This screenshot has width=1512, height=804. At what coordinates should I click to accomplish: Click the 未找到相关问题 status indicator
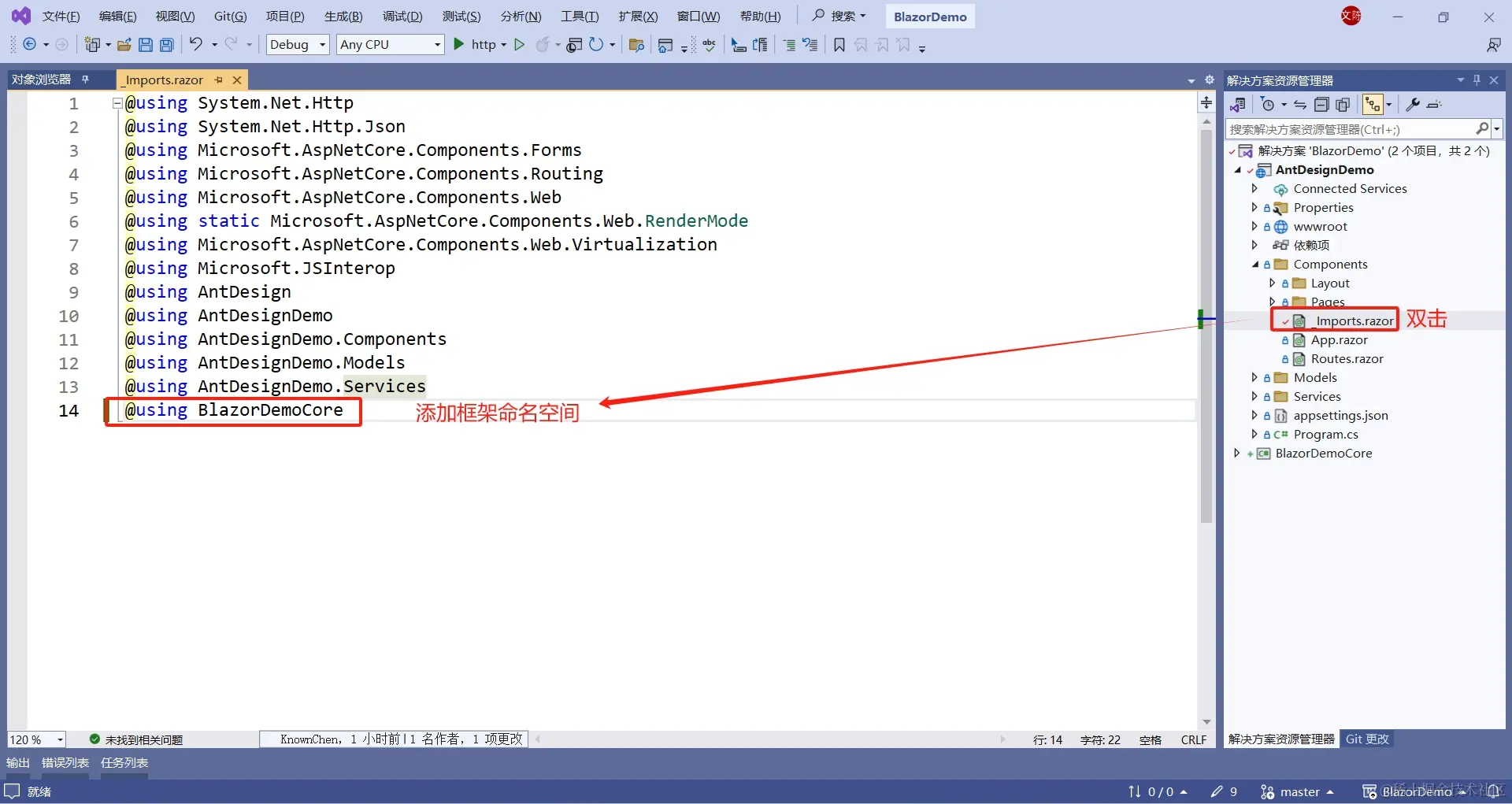(x=136, y=739)
